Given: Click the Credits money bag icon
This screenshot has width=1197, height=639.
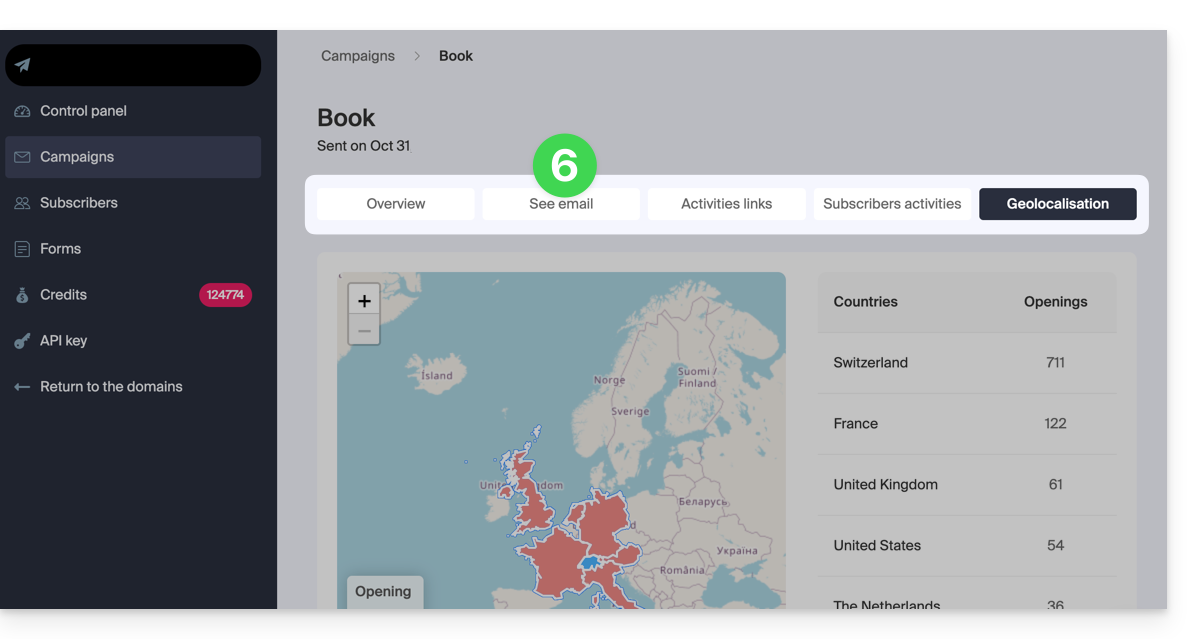Looking at the screenshot, I should point(22,295).
